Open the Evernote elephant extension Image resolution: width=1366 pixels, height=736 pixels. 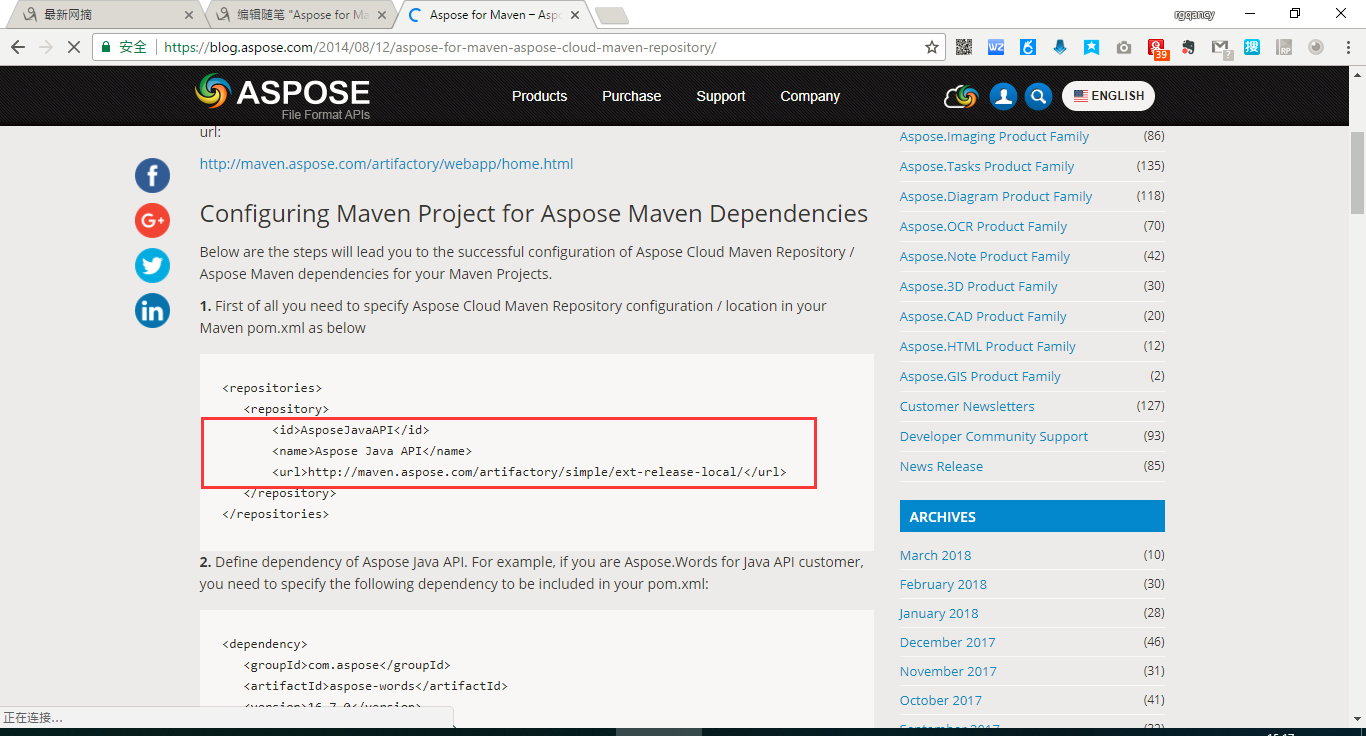click(x=1188, y=47)
